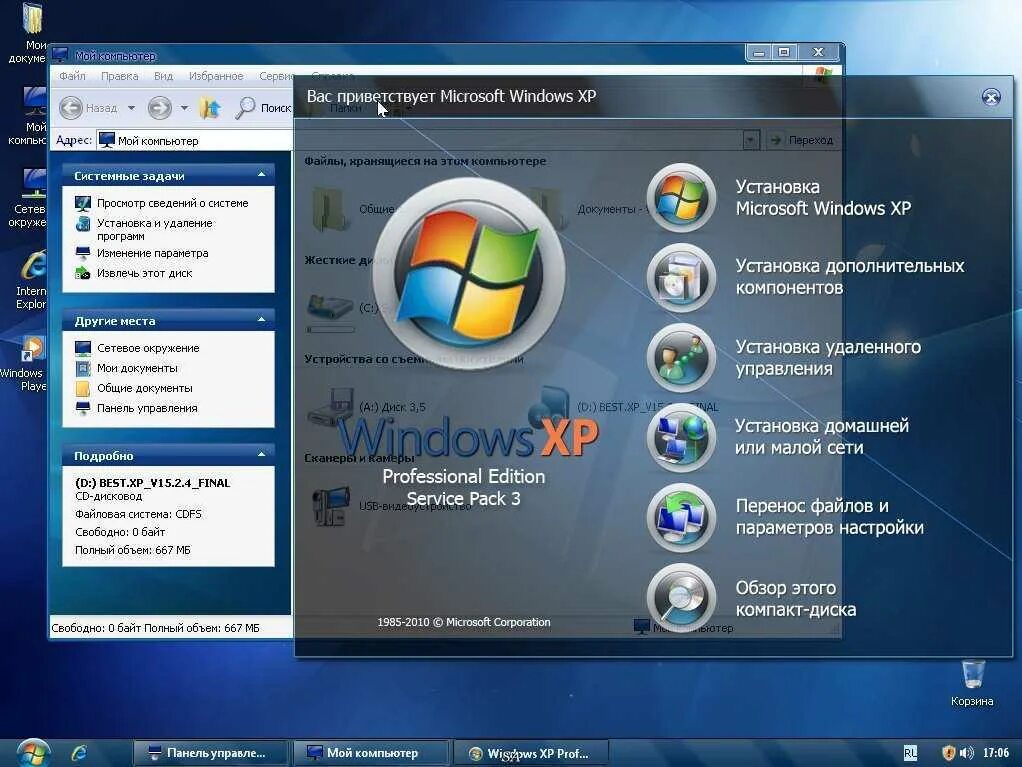Open Мои документы in Other Places
Viewport: 1022px width, 767px height.
137,368
